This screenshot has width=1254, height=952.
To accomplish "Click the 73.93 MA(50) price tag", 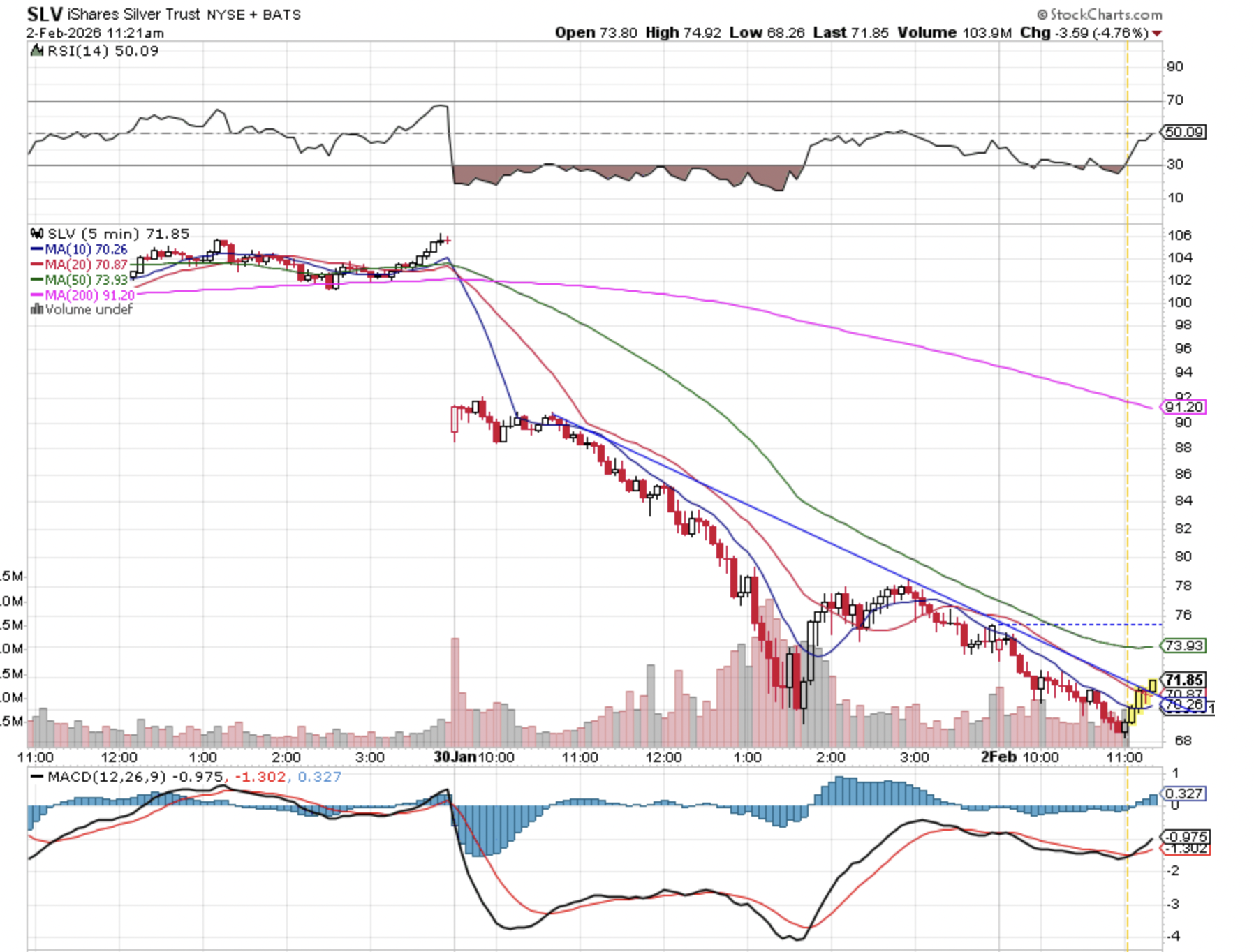I will tap(1184, 646).
